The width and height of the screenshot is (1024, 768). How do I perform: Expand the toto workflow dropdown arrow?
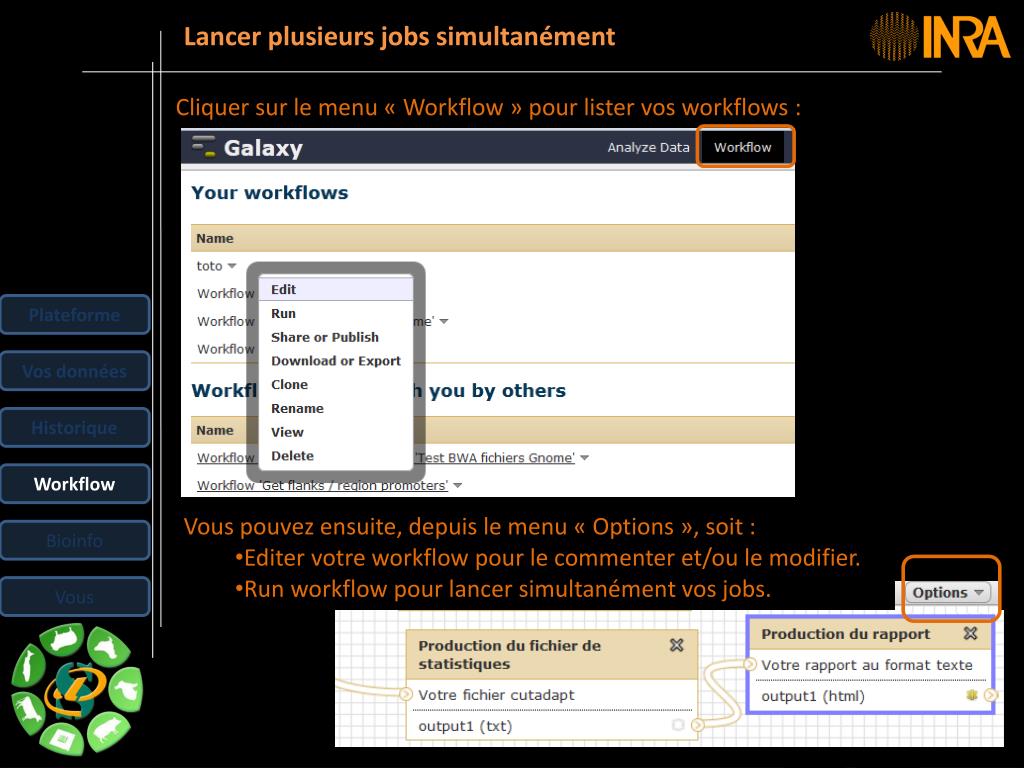[232, 266]
